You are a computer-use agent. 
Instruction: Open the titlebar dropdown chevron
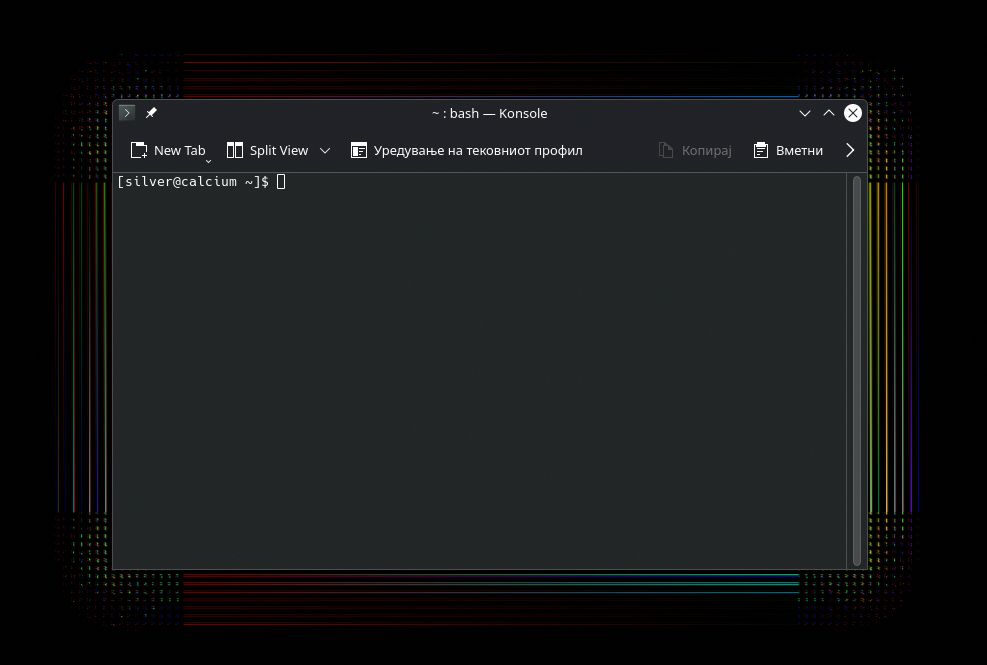pyautogui.click(x=805, y=113)
